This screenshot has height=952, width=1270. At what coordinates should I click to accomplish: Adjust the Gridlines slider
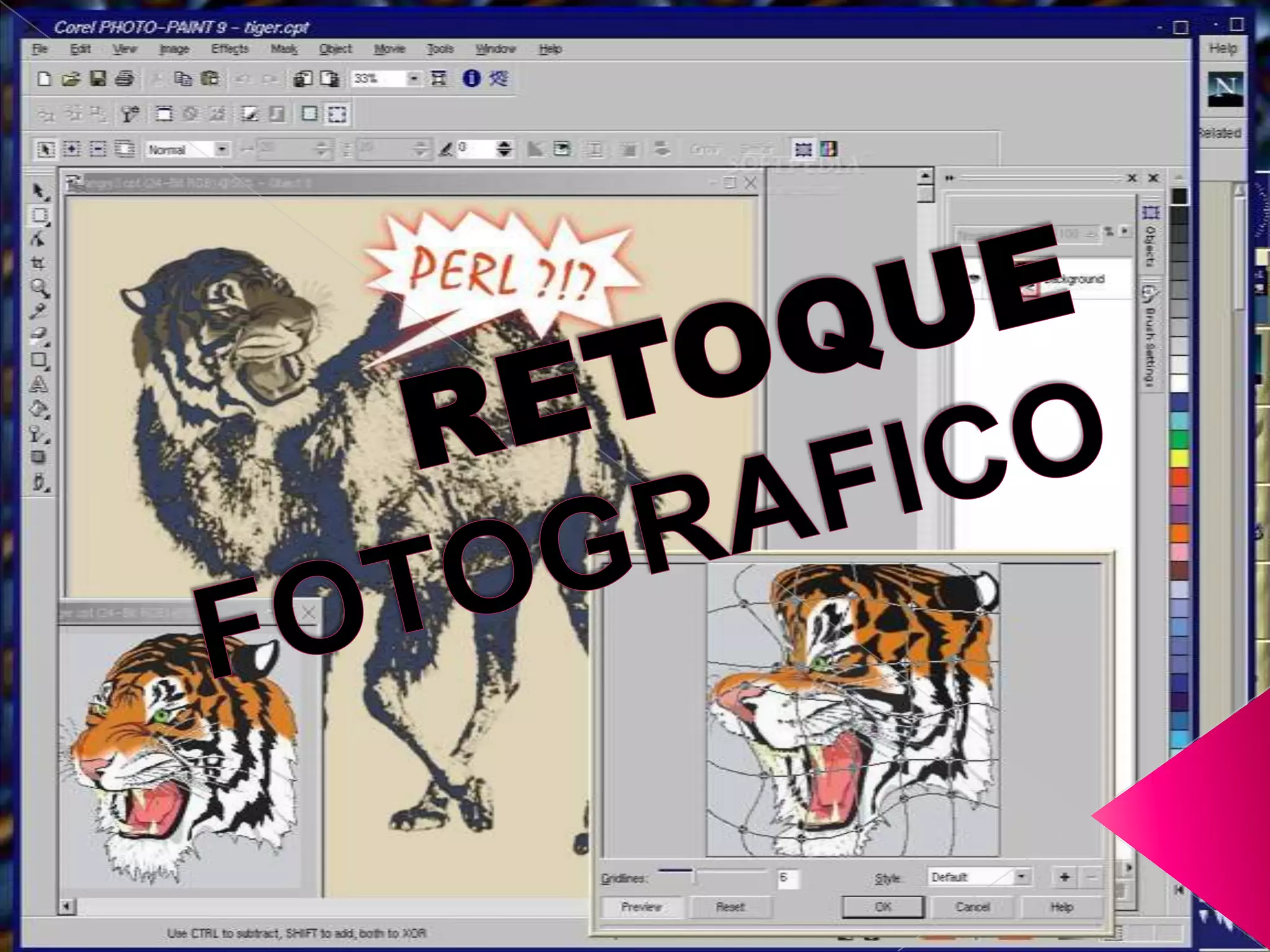point(695,876)
